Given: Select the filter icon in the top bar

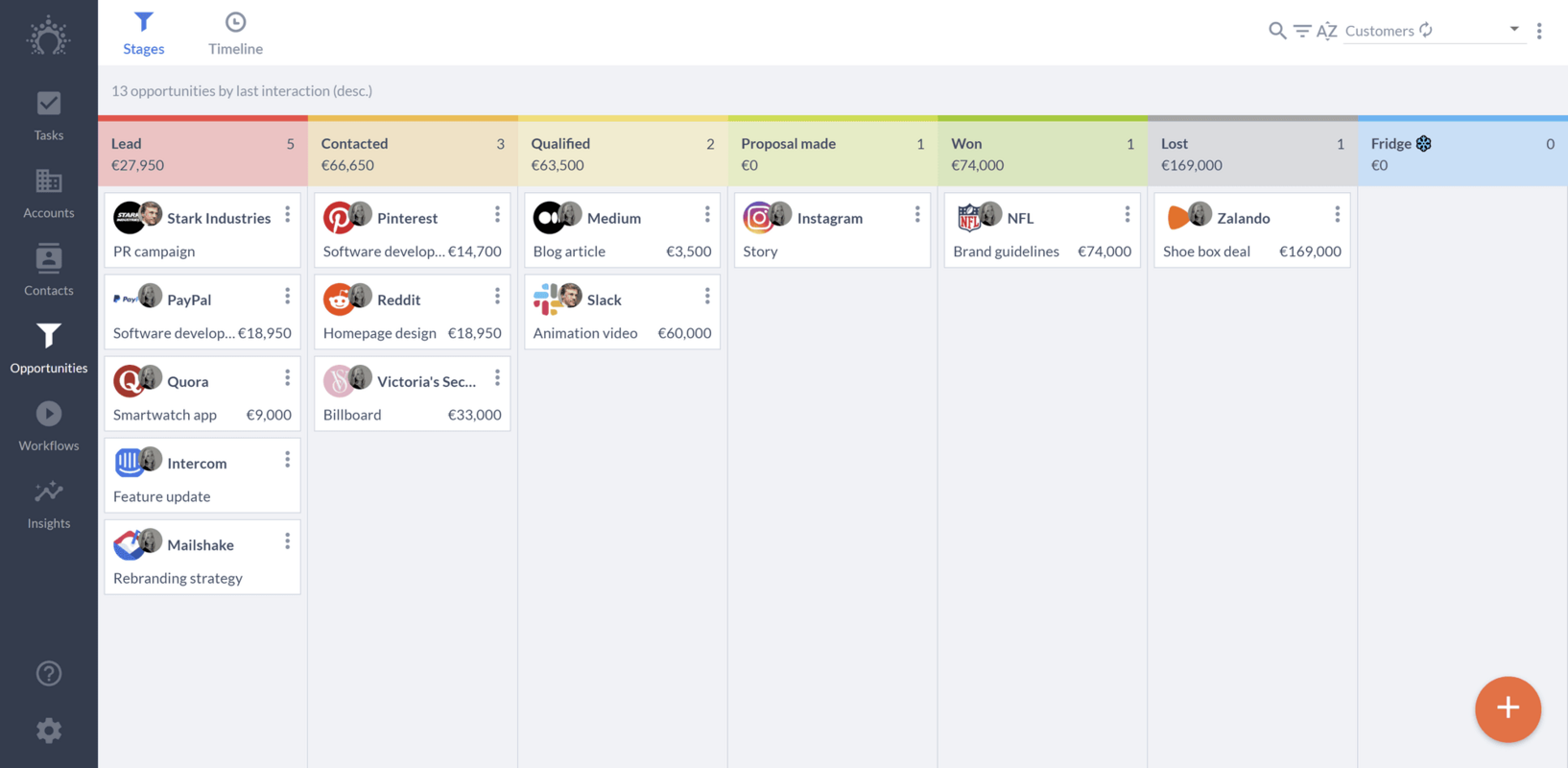Looking at the screenshot, I should coord(1303,30).
